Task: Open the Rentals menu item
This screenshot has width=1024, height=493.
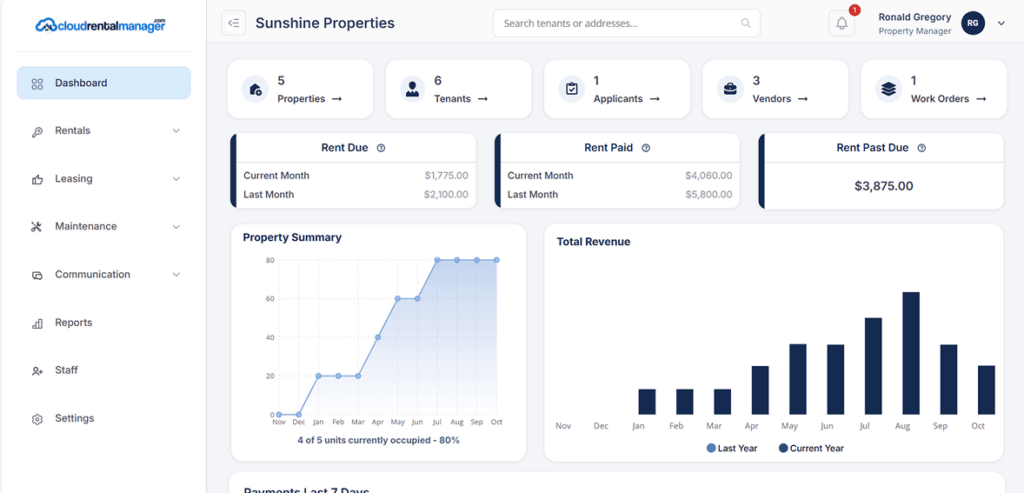Action: pos(104,131)
